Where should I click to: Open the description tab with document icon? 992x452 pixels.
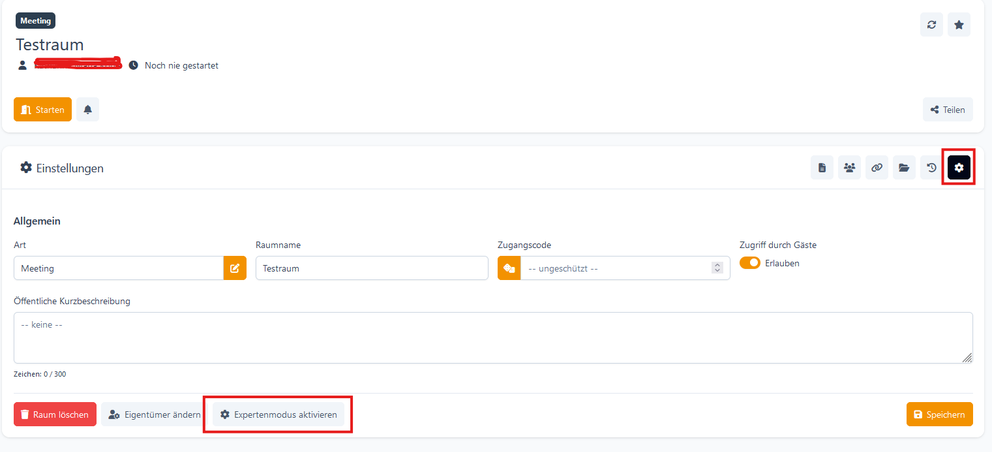(x=822, y=168)
